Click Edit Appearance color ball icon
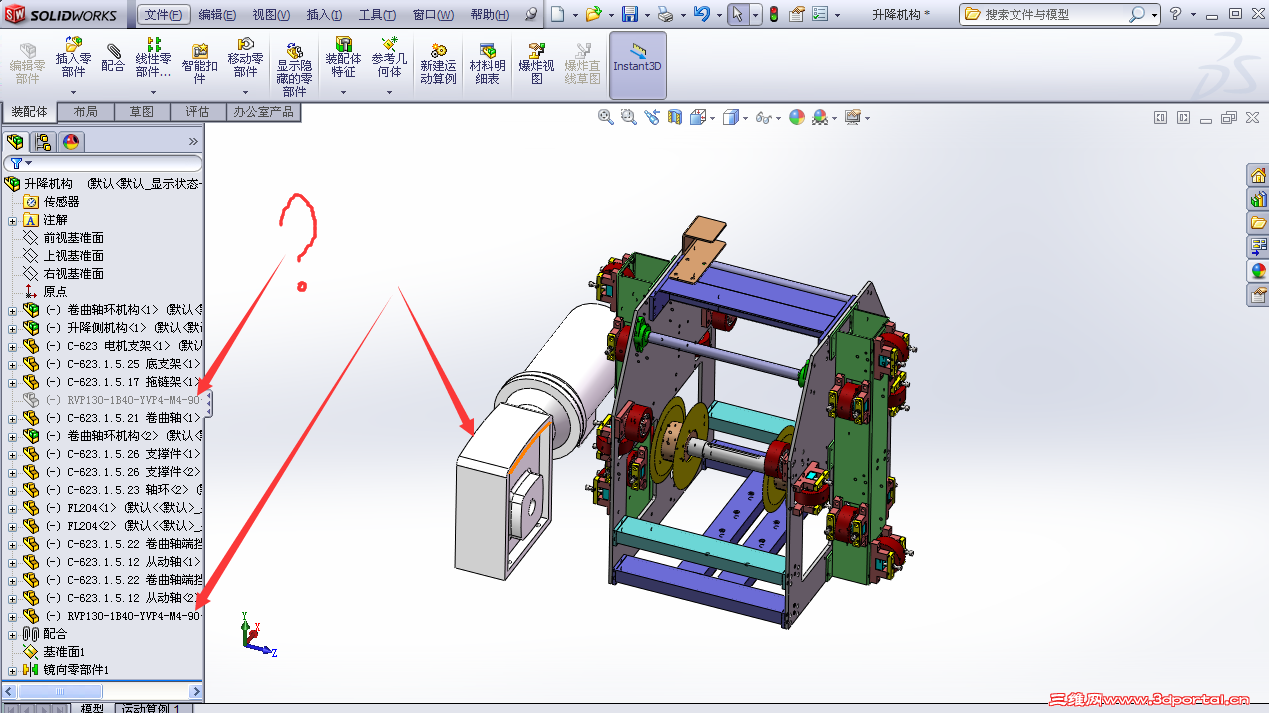The image size is (1269, 713). click(797, 117)
